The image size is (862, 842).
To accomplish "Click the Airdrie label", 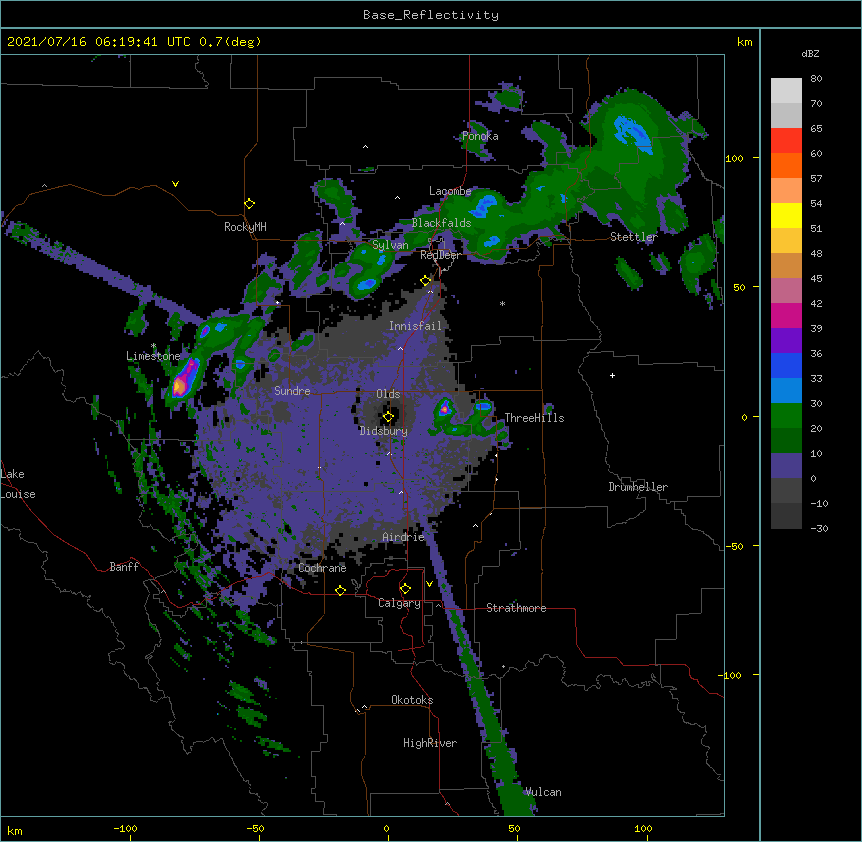I will (404, 537).
